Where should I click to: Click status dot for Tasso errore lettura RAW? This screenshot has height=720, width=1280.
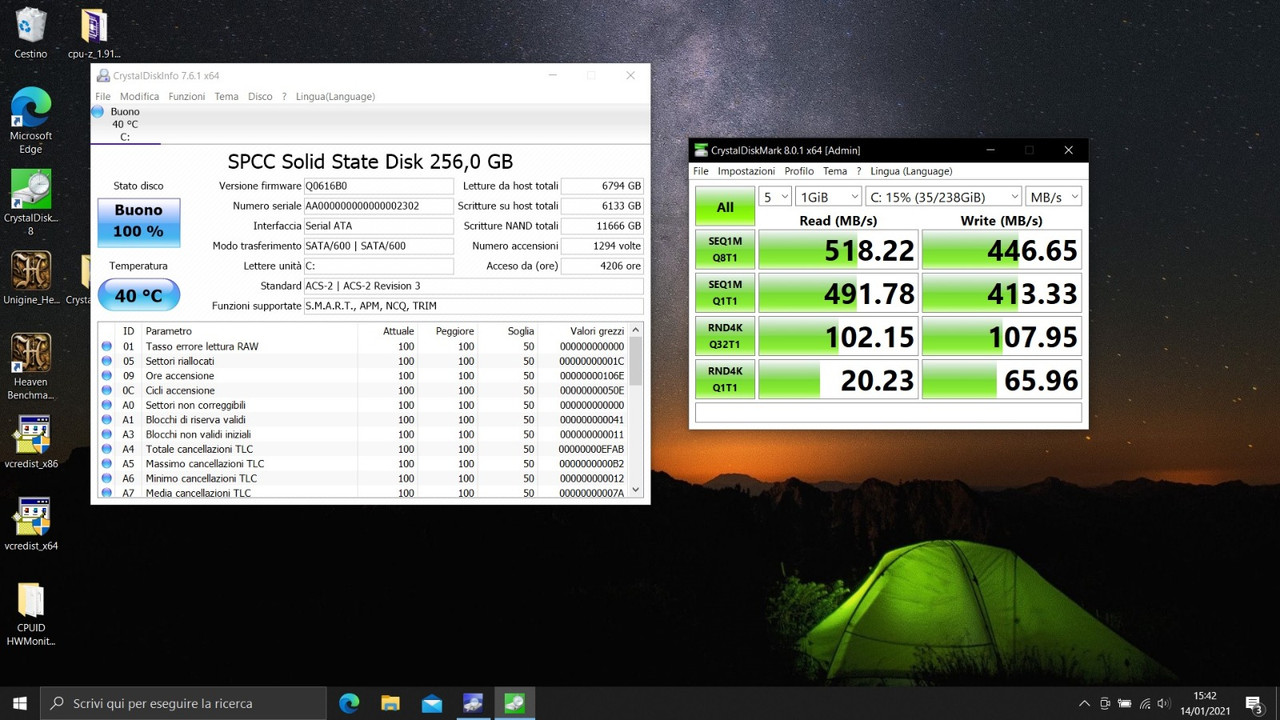pos(107,346)
